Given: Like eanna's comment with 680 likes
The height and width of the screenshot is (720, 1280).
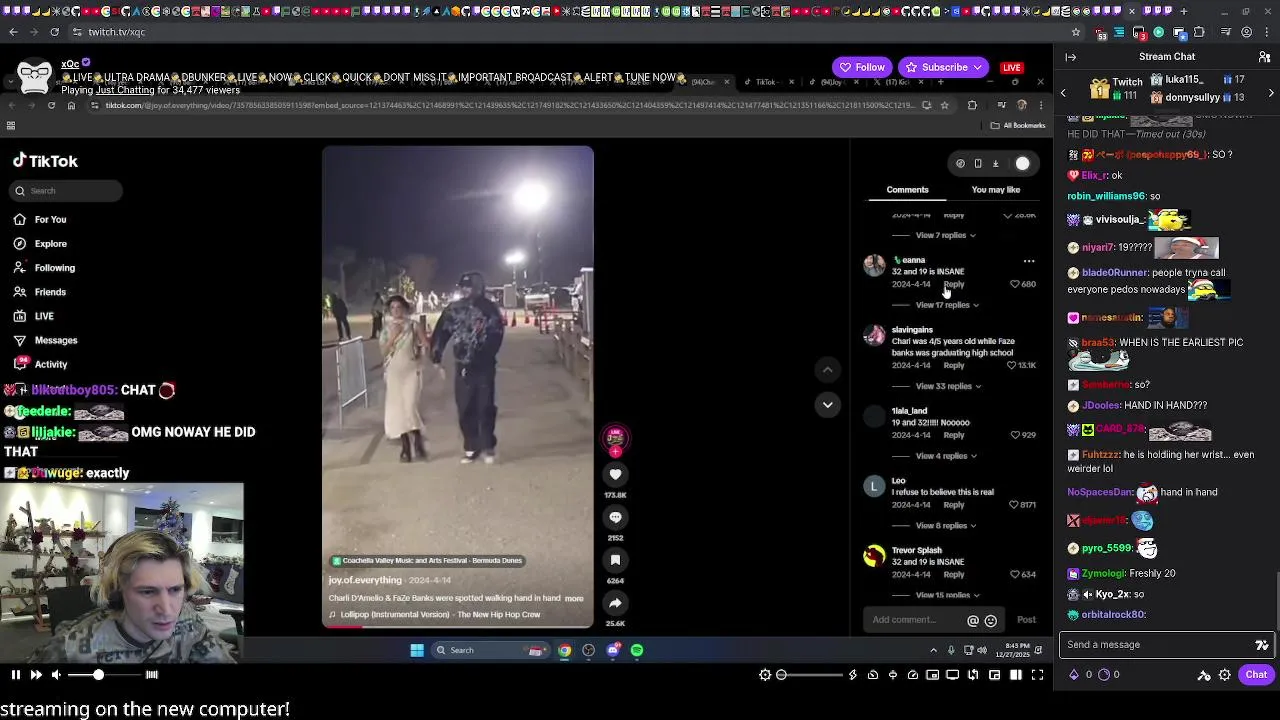Looking at the screenshot, I should (1015, 284).
